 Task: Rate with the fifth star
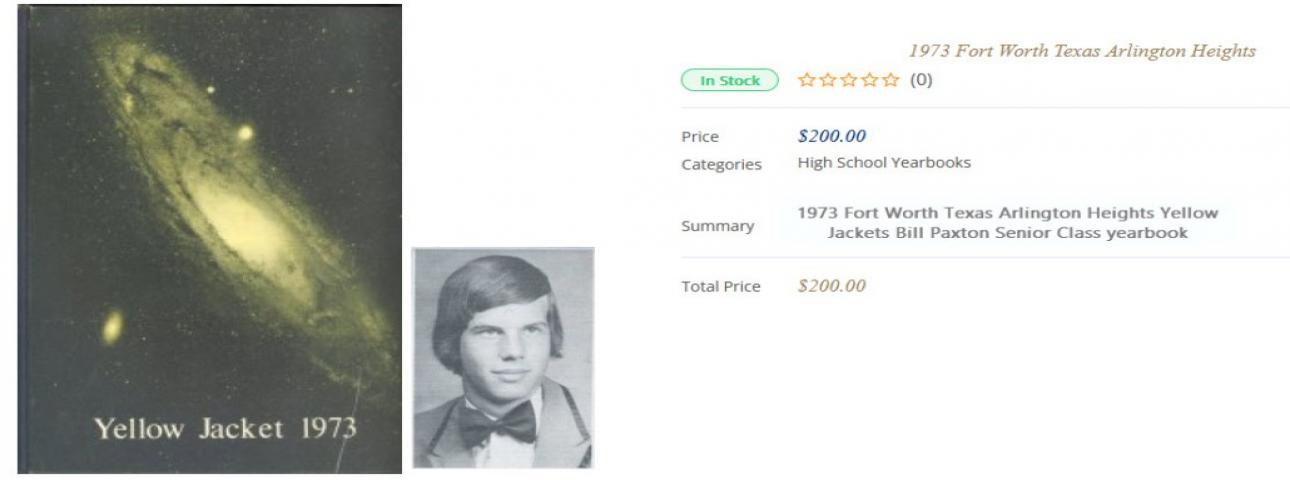892,81
